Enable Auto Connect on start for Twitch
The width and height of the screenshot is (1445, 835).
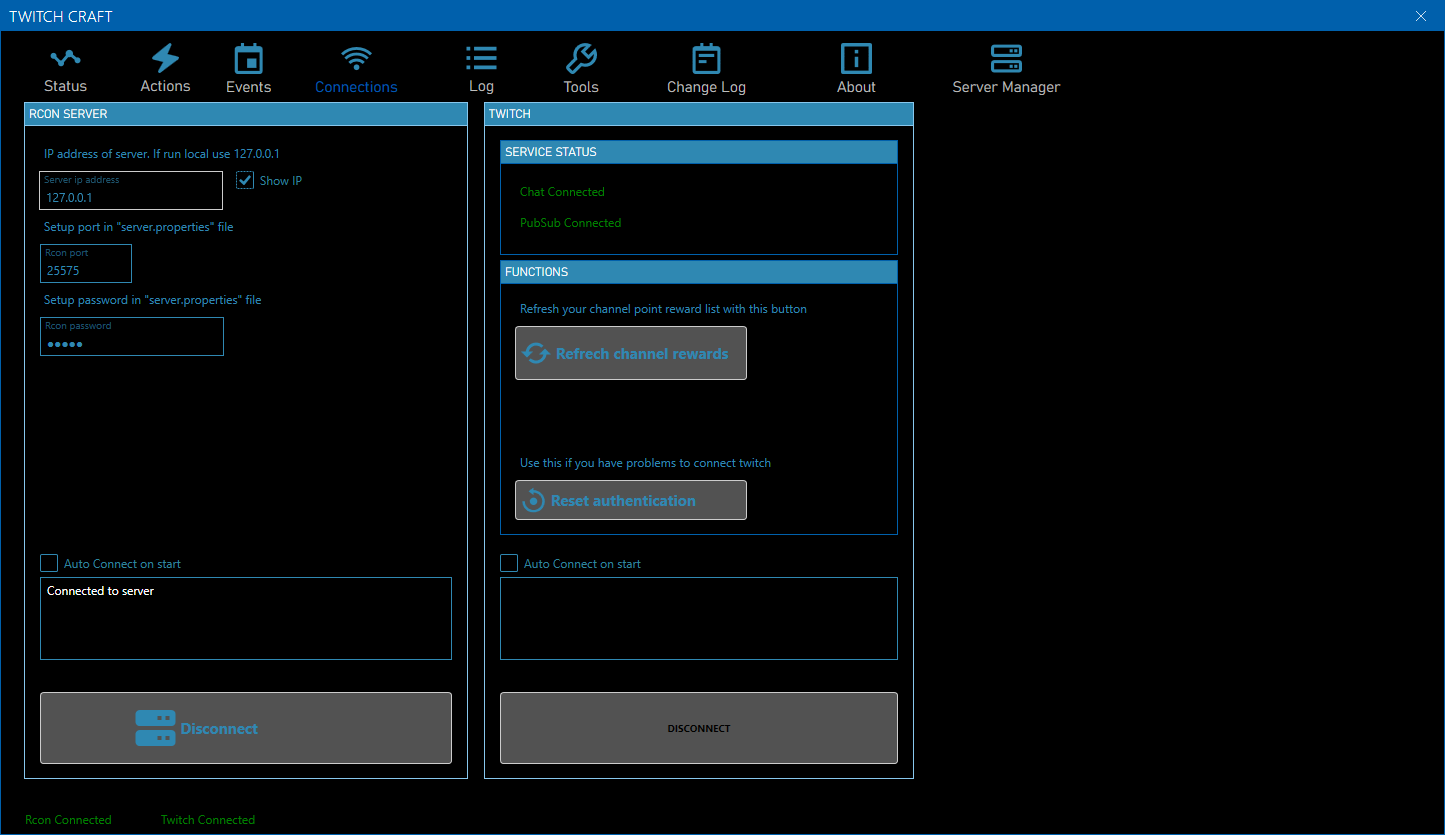509,563
